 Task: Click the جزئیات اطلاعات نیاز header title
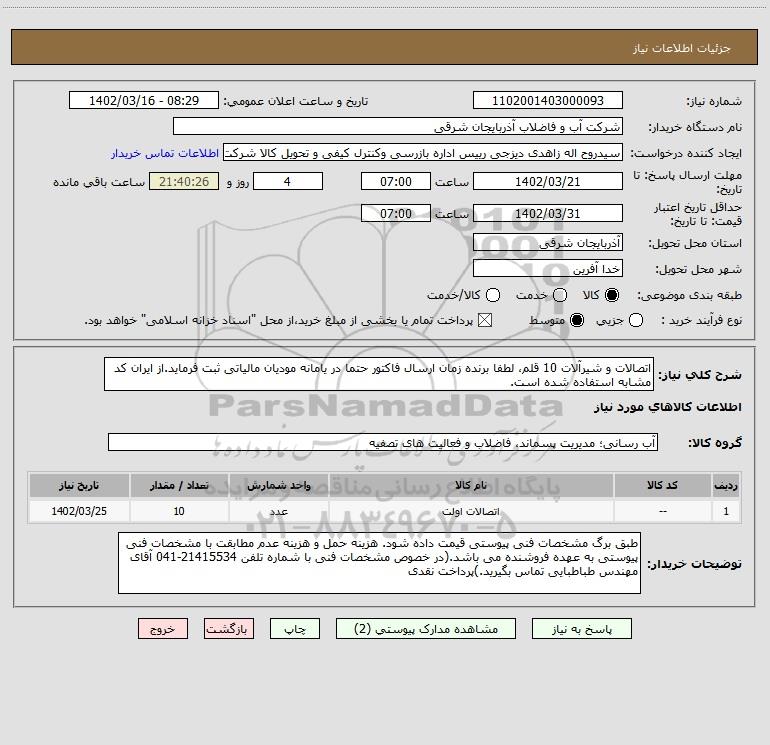(x=682, y=48)
